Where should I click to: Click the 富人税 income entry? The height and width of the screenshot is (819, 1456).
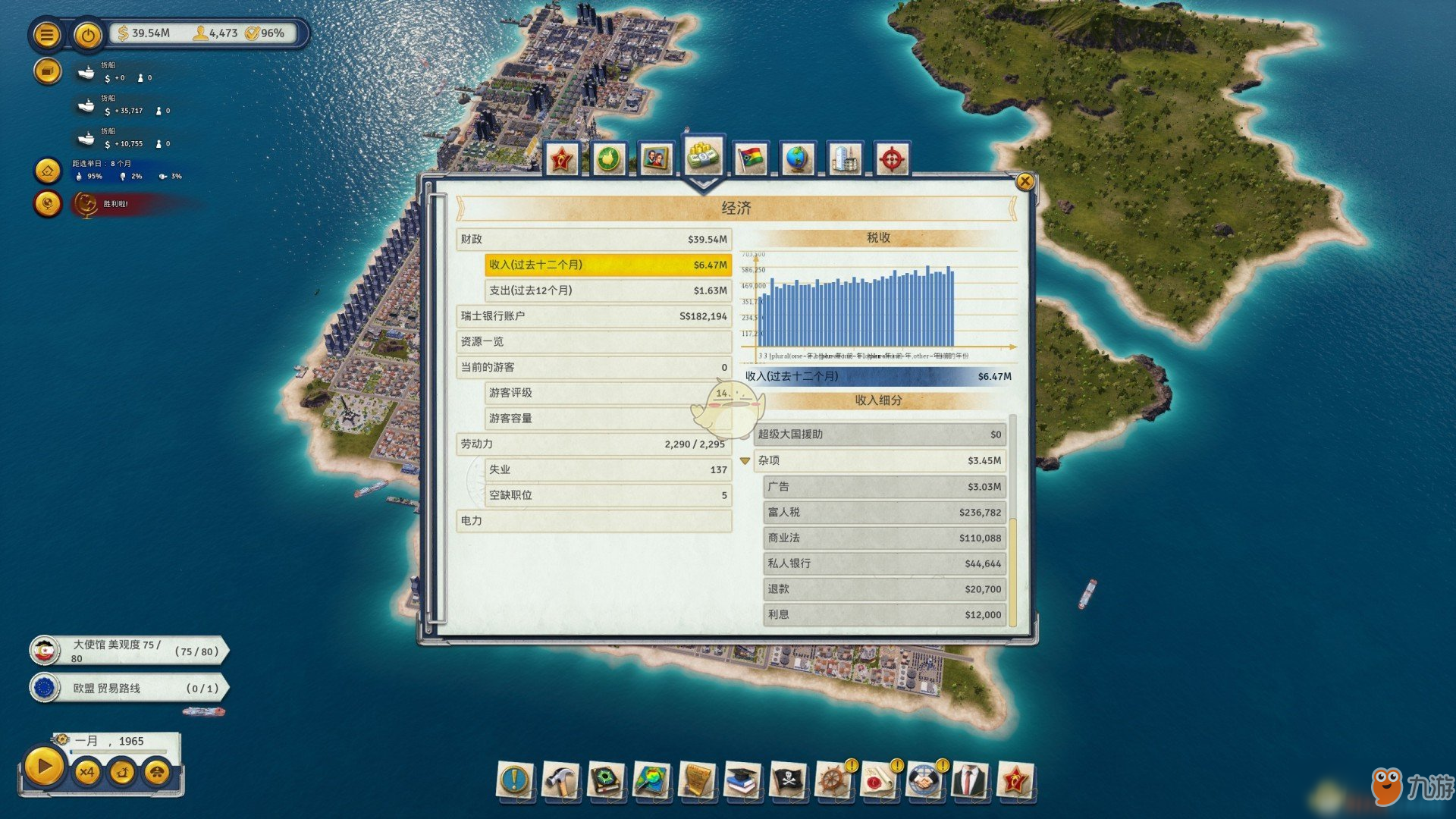point(884,513)
